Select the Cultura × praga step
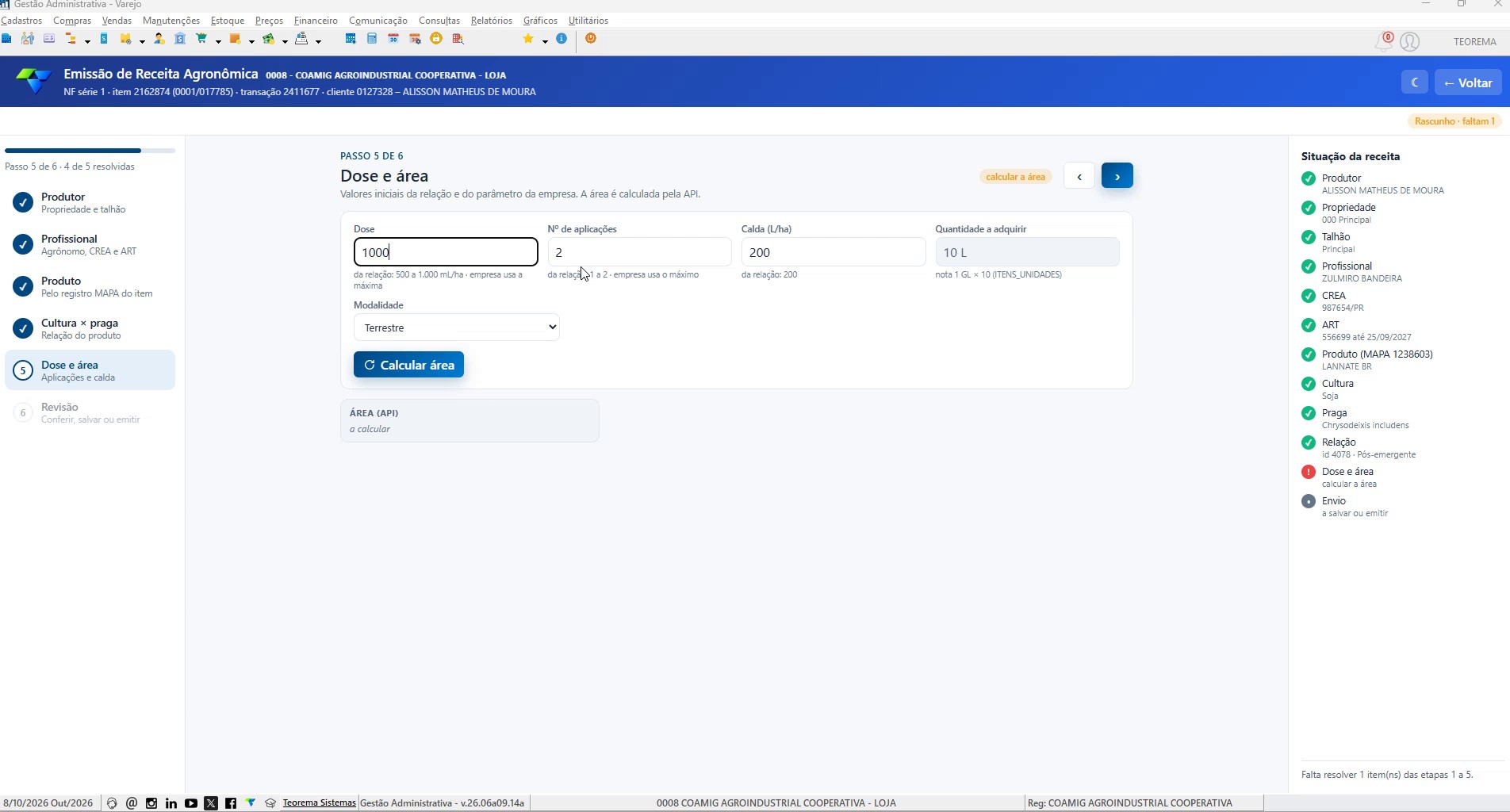The image size is (1510, 812). (90, 328)
